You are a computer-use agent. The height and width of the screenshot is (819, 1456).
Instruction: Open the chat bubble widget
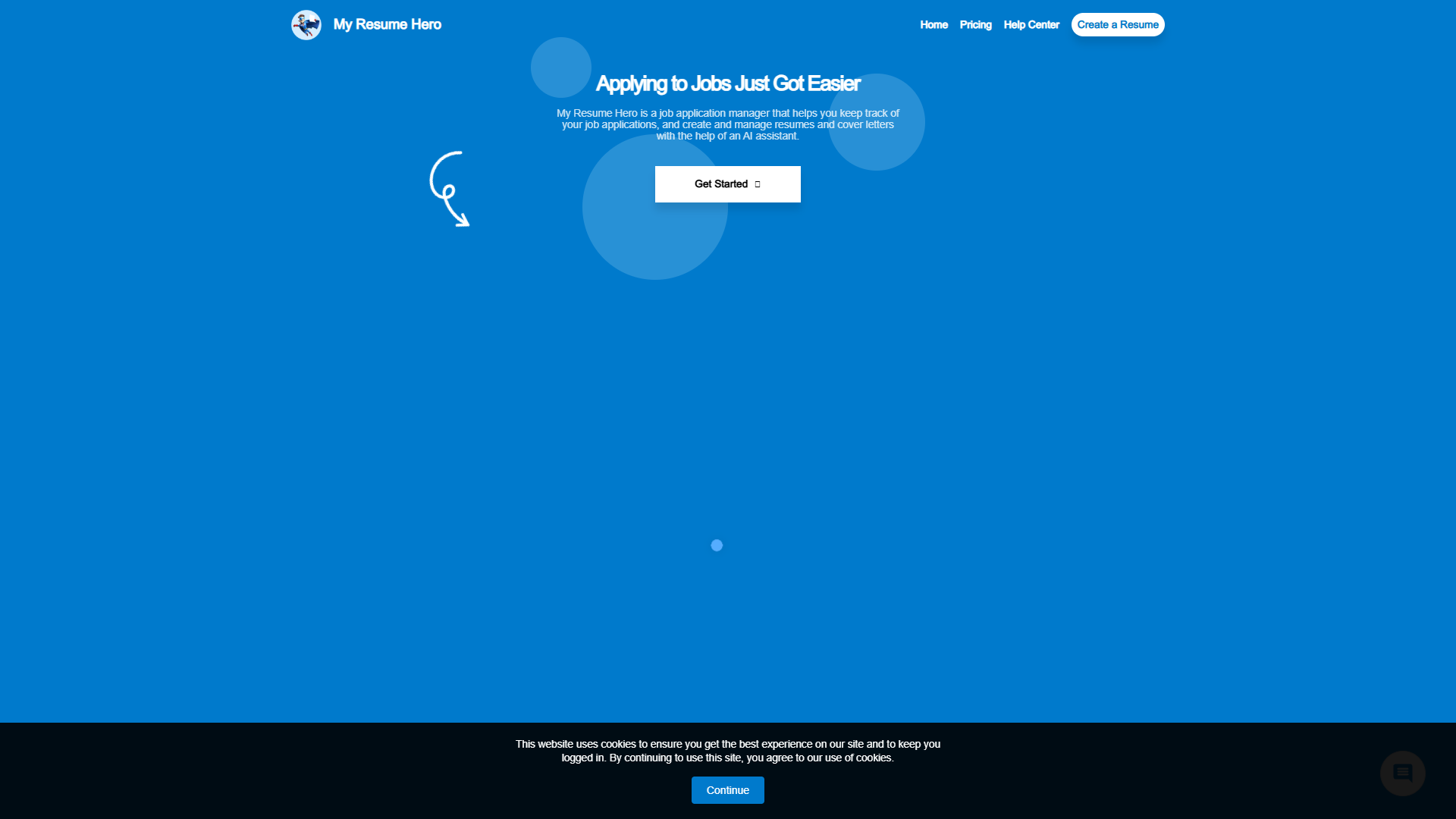coord(1402,773)
